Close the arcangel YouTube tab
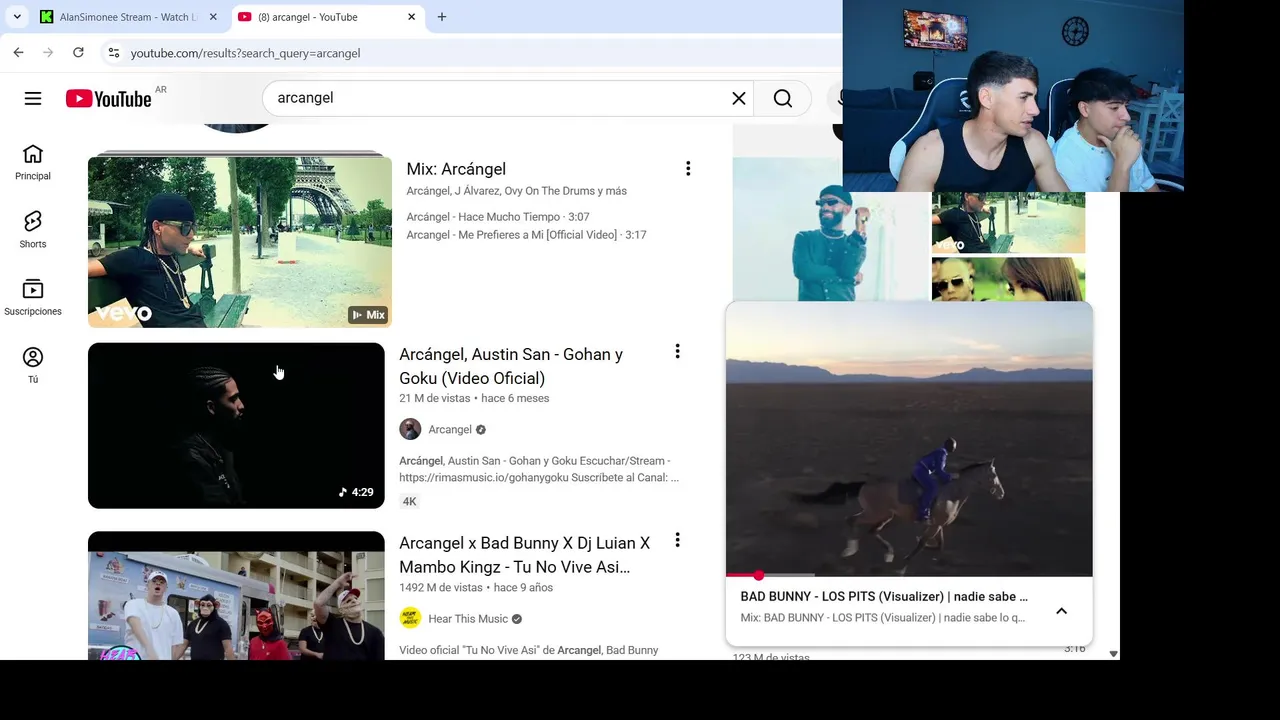Screen dimensions: 1280x720 tap(412, 17)
